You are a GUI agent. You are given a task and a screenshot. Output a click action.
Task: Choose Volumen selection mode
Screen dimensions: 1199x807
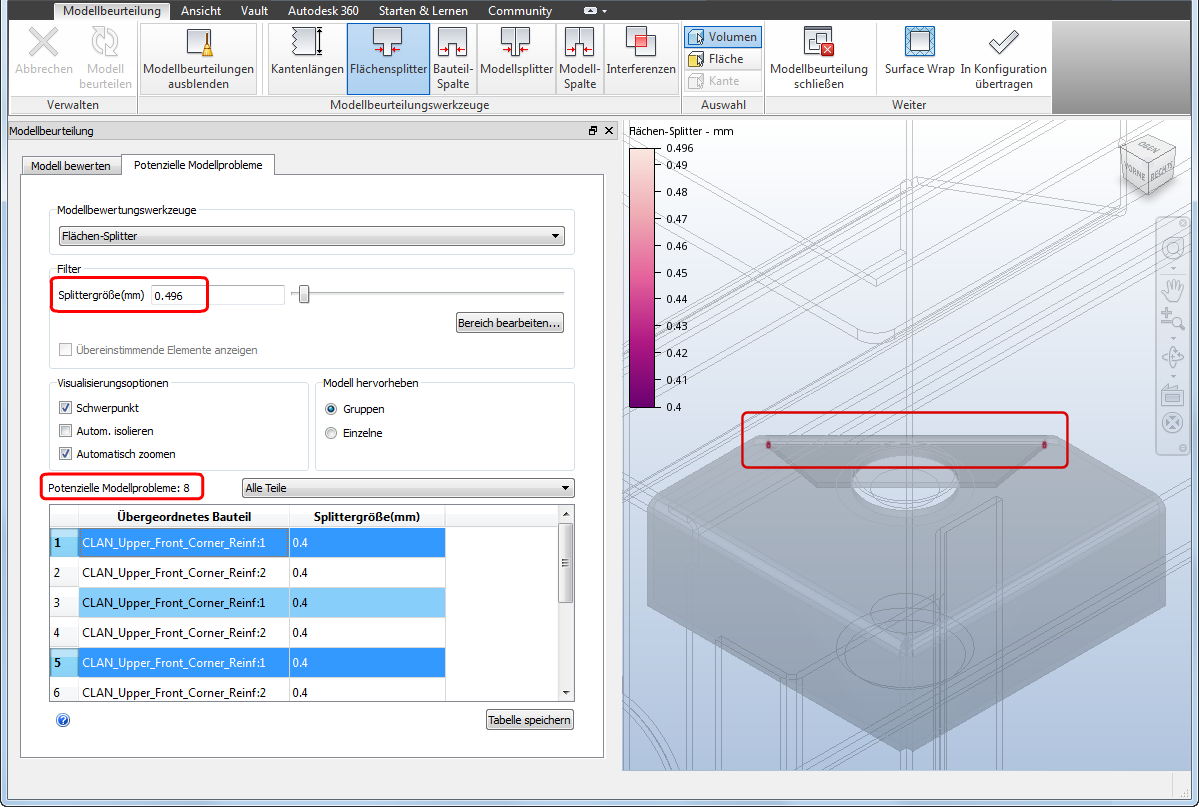click(723, 37)
